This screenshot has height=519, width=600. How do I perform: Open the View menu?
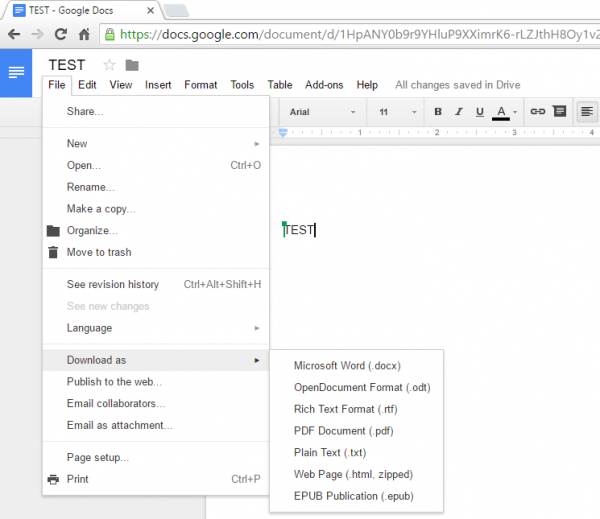[x=121, y=85]
